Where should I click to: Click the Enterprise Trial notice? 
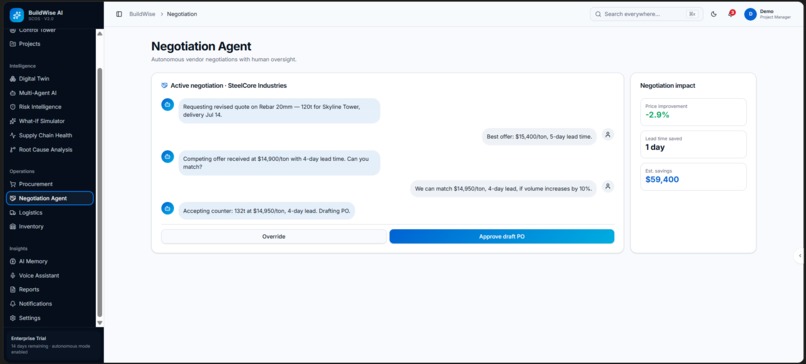(53, 345)
